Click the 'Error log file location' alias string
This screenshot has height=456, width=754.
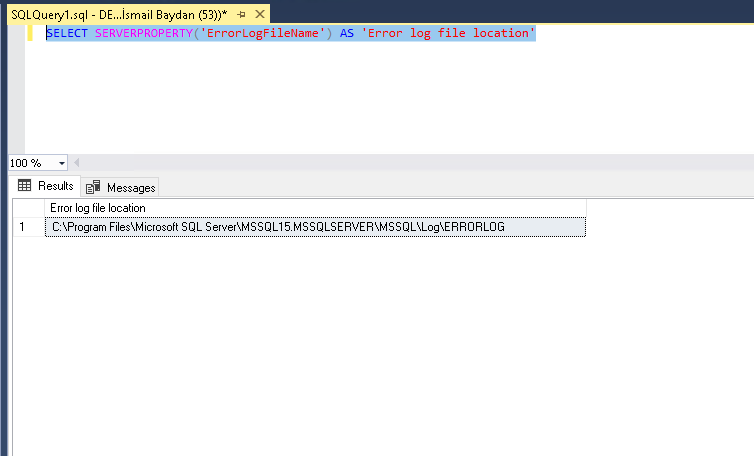coord(448,33)
